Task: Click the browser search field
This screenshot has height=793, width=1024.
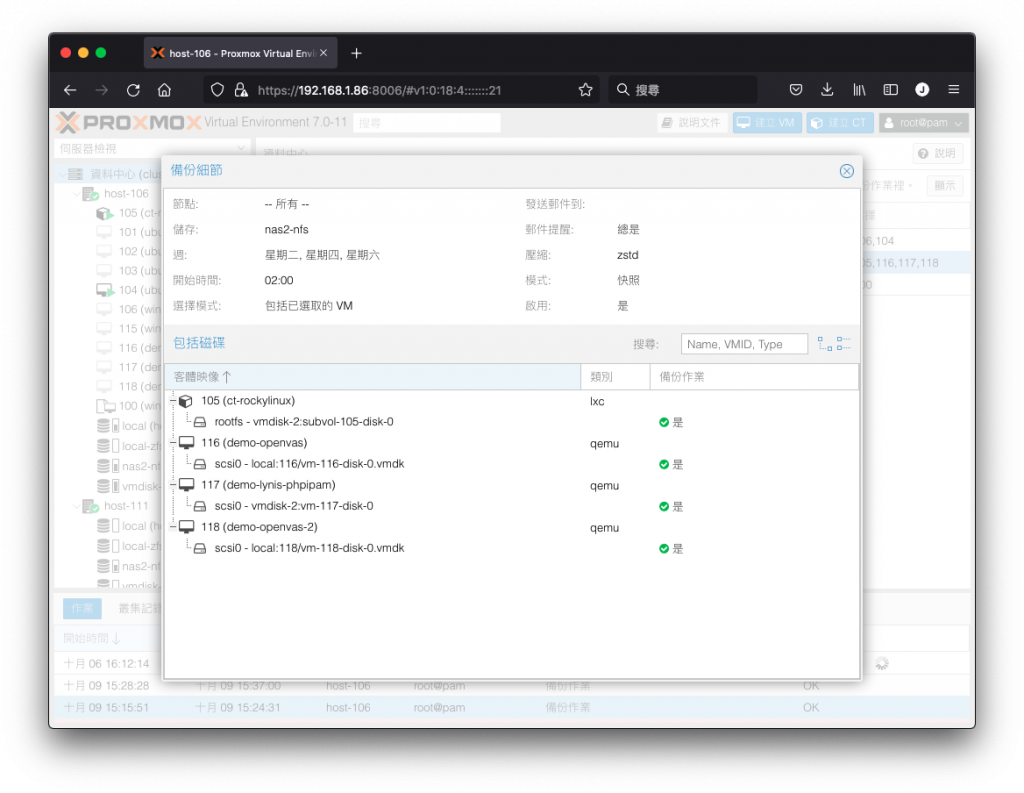Action: pyautogui.click(x=683, y=90)
